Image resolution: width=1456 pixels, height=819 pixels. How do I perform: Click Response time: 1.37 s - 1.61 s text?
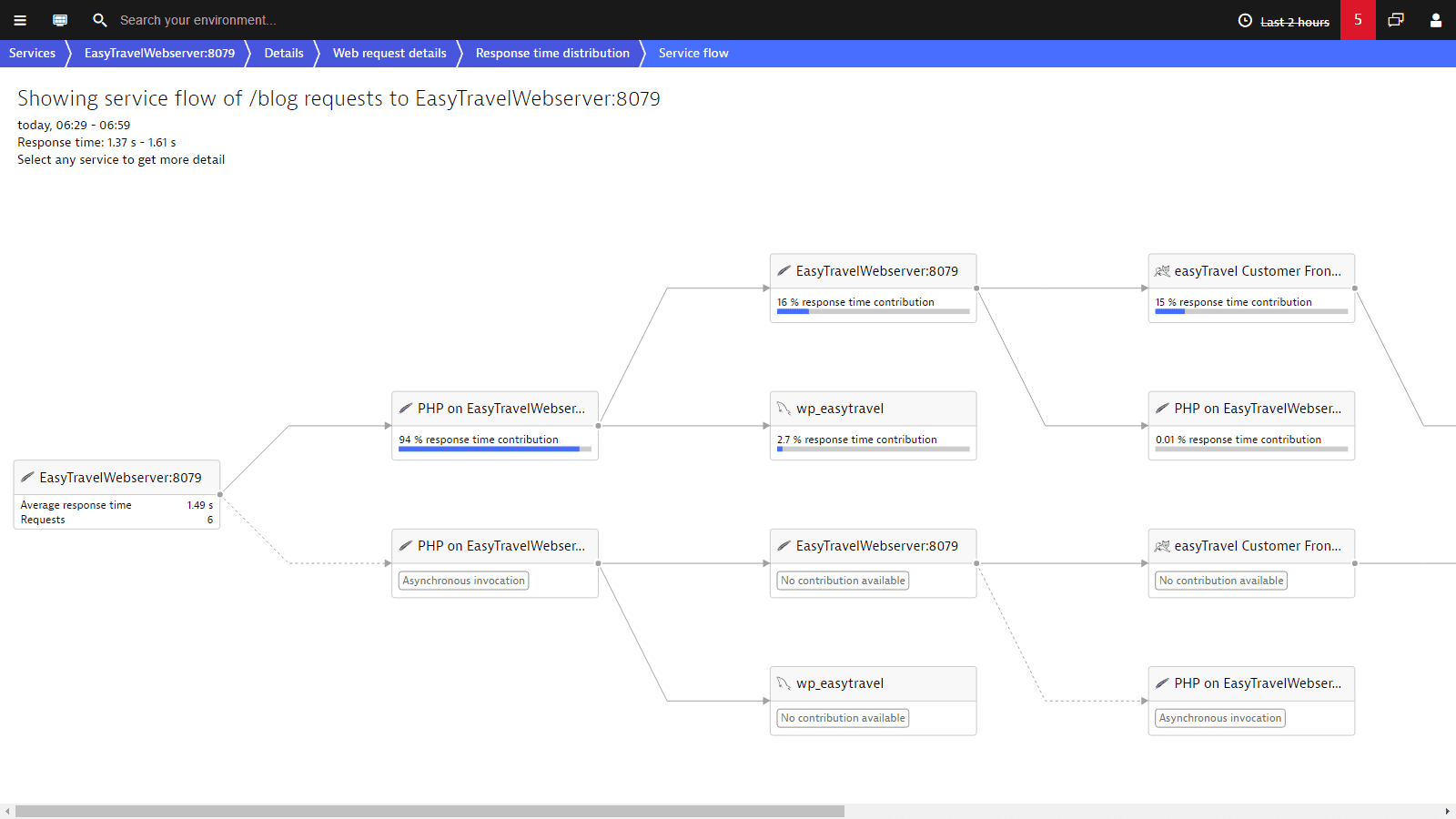96,143
